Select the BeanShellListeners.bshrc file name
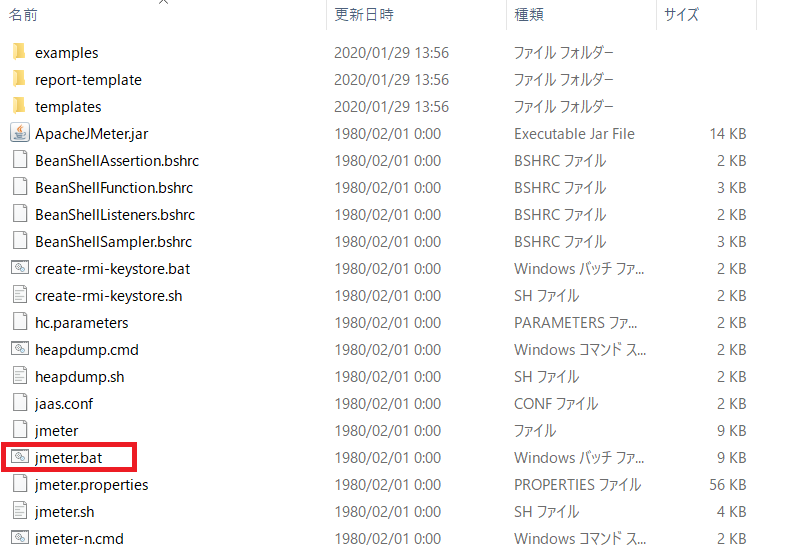This screenshot has width=792, height=559. click(x=115, y=215)
